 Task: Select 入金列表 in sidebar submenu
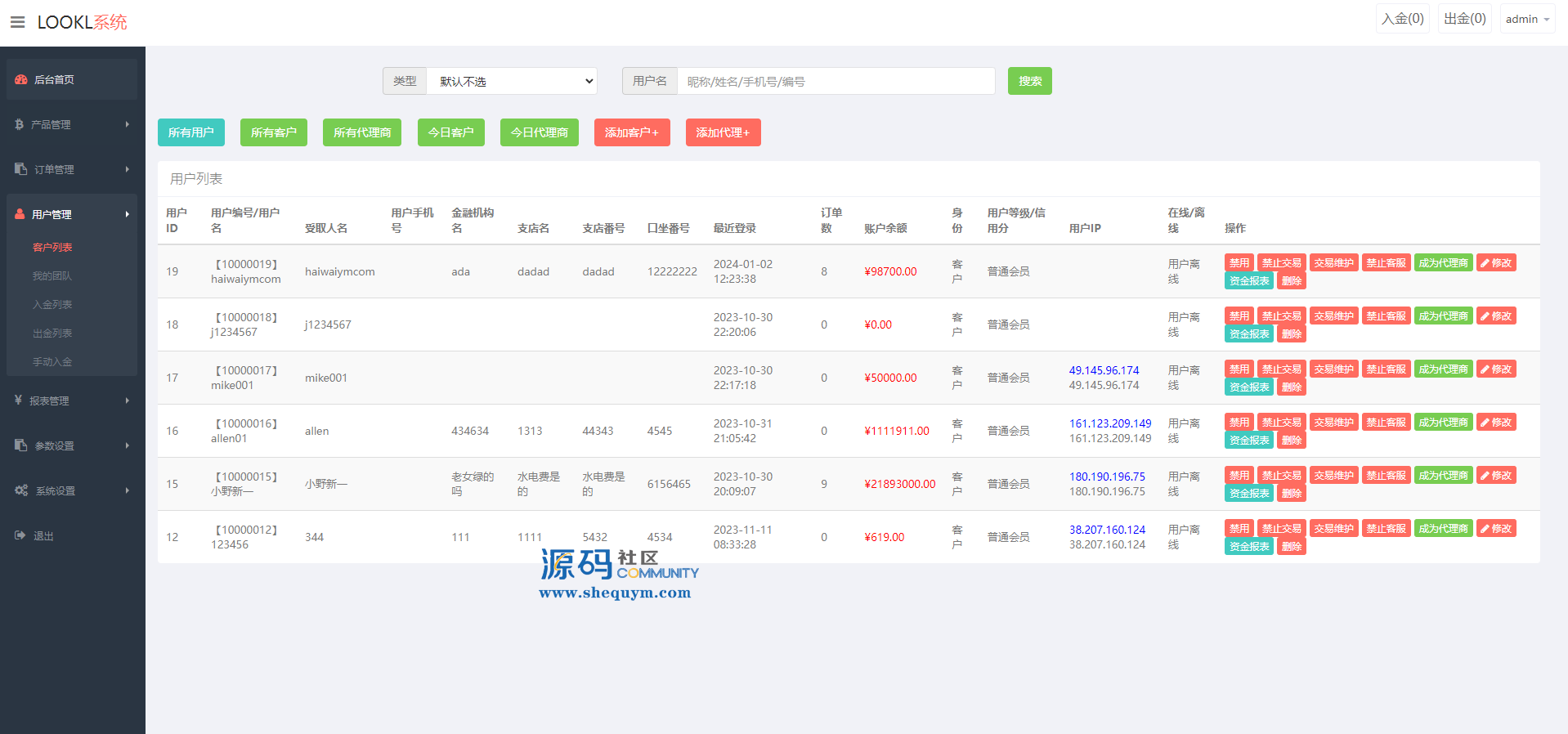52,304
